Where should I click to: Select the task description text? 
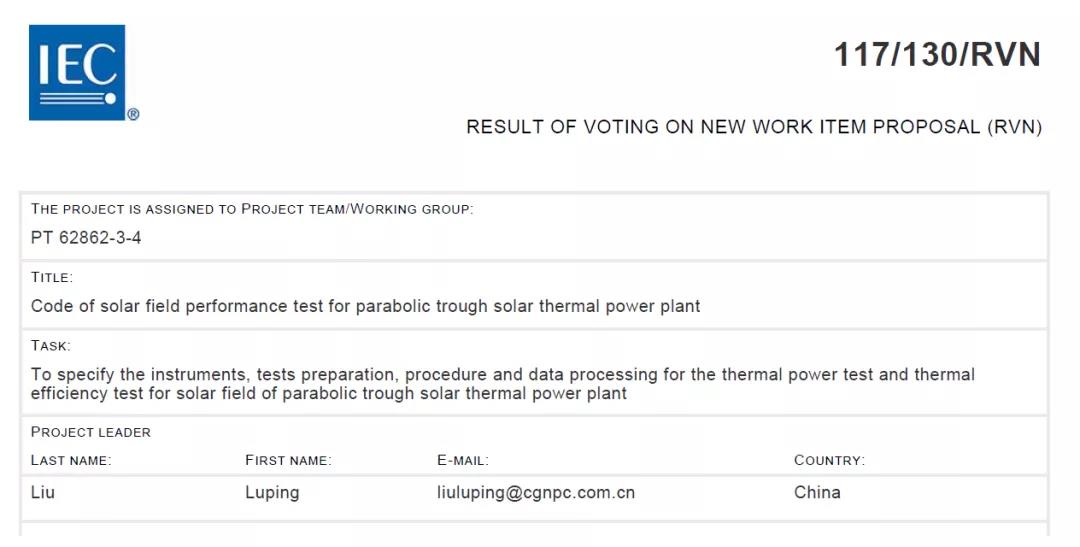point(503,384)
